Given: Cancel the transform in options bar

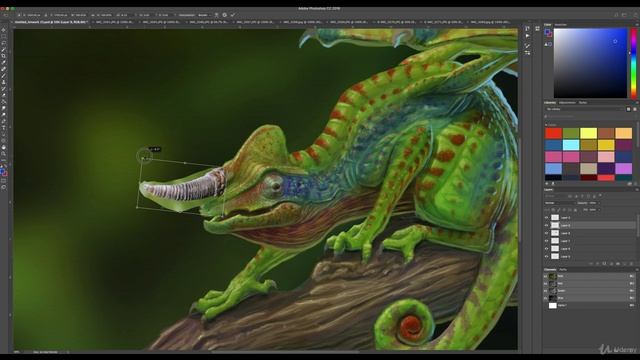Looking at the screenshot, I should click(224, 15).
